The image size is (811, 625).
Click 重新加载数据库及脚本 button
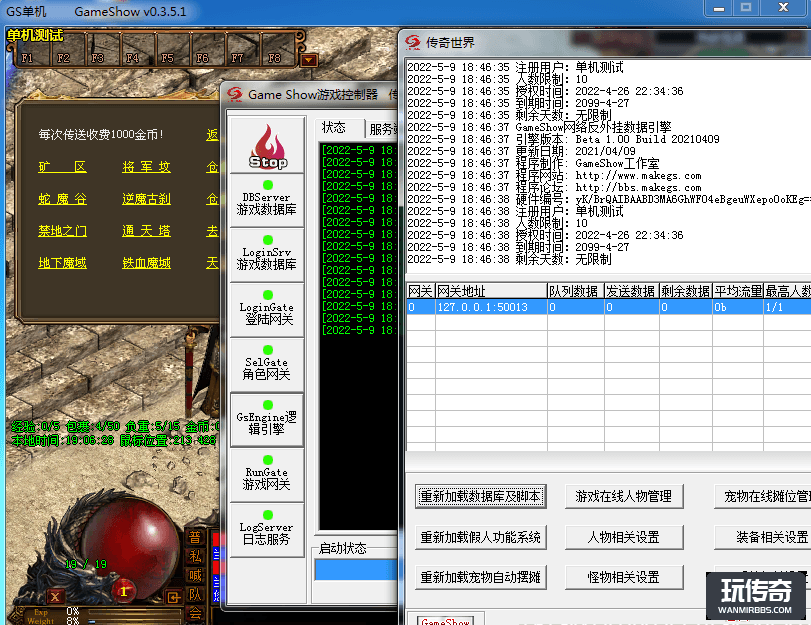pos(480,497)
